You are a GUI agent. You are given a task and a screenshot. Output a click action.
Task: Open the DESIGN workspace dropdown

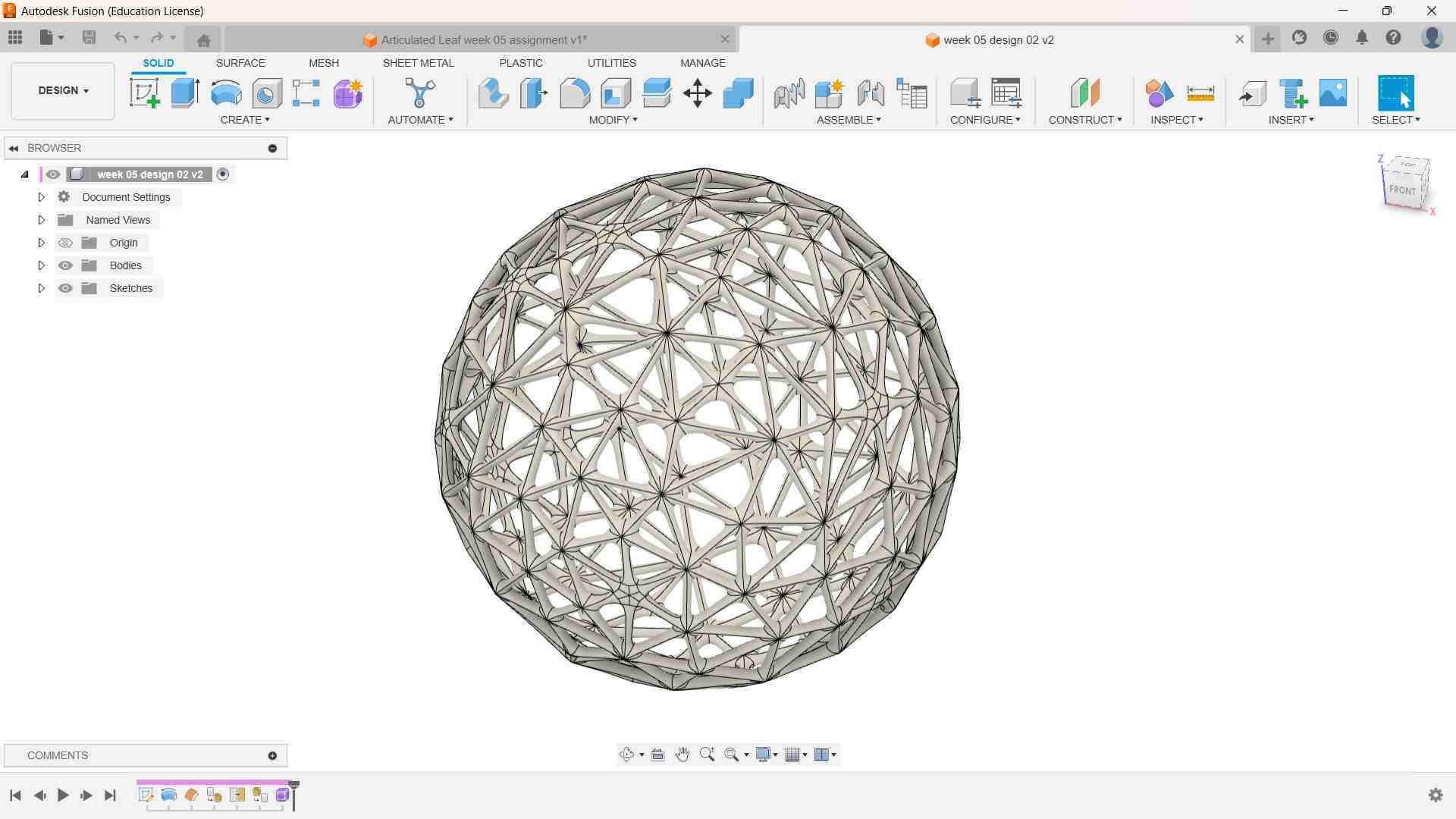coord(63,90)
